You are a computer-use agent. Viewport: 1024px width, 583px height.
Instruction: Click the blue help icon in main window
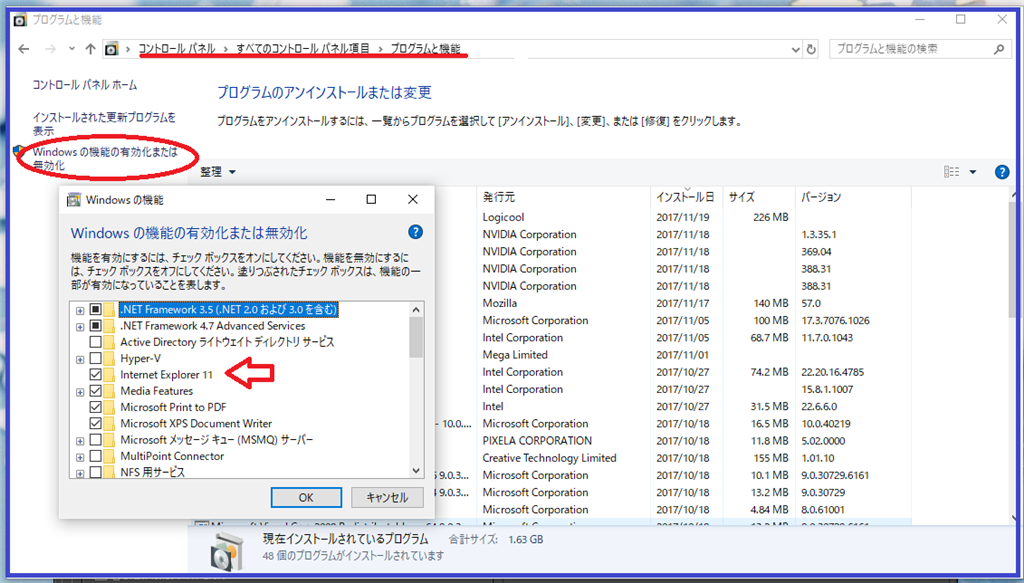(1001, 172)
